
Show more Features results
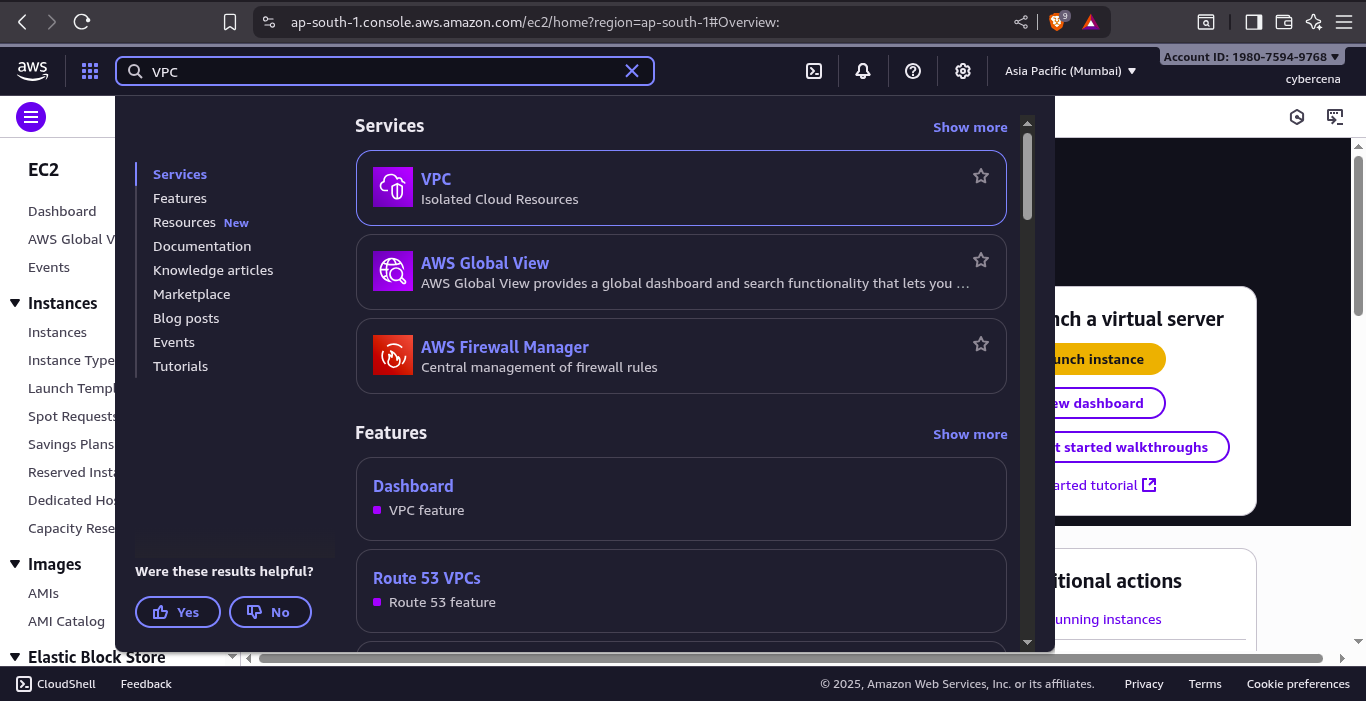tap(970, 434)
